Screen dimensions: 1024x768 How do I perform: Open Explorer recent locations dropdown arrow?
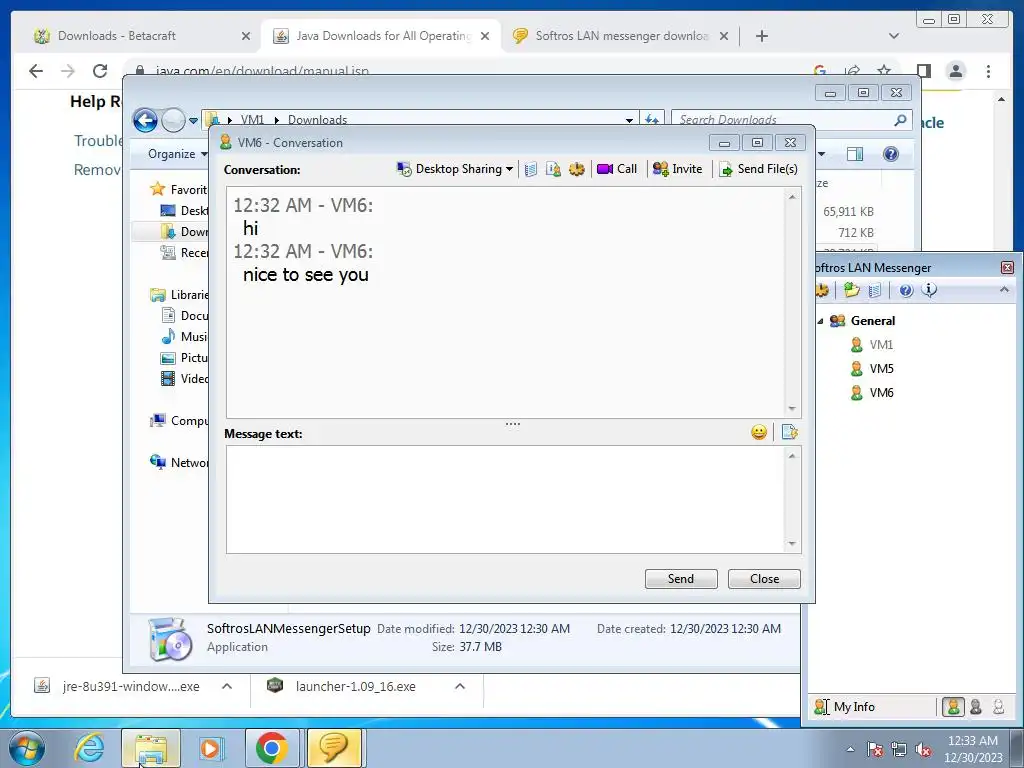click(193, 121)
